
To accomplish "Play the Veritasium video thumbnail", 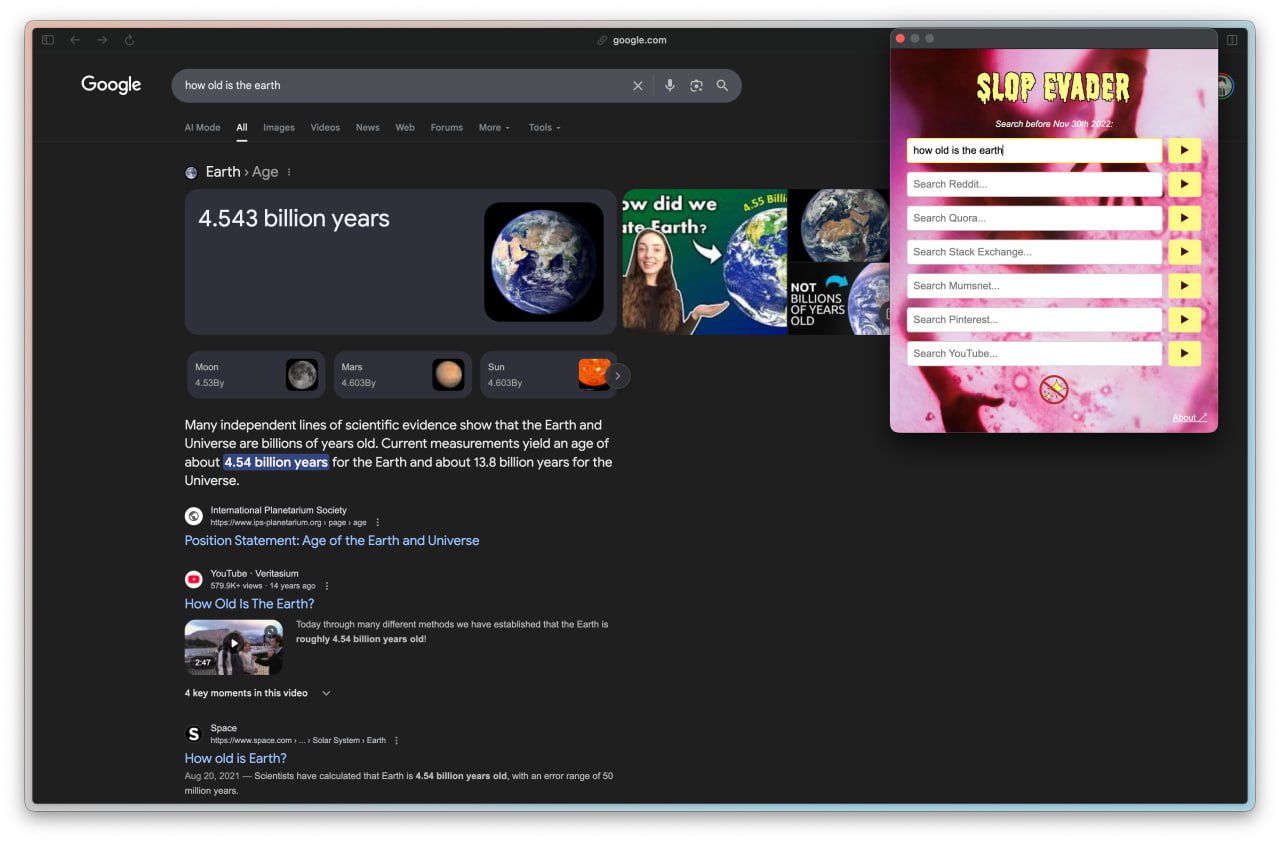I will tap(234, 646).
